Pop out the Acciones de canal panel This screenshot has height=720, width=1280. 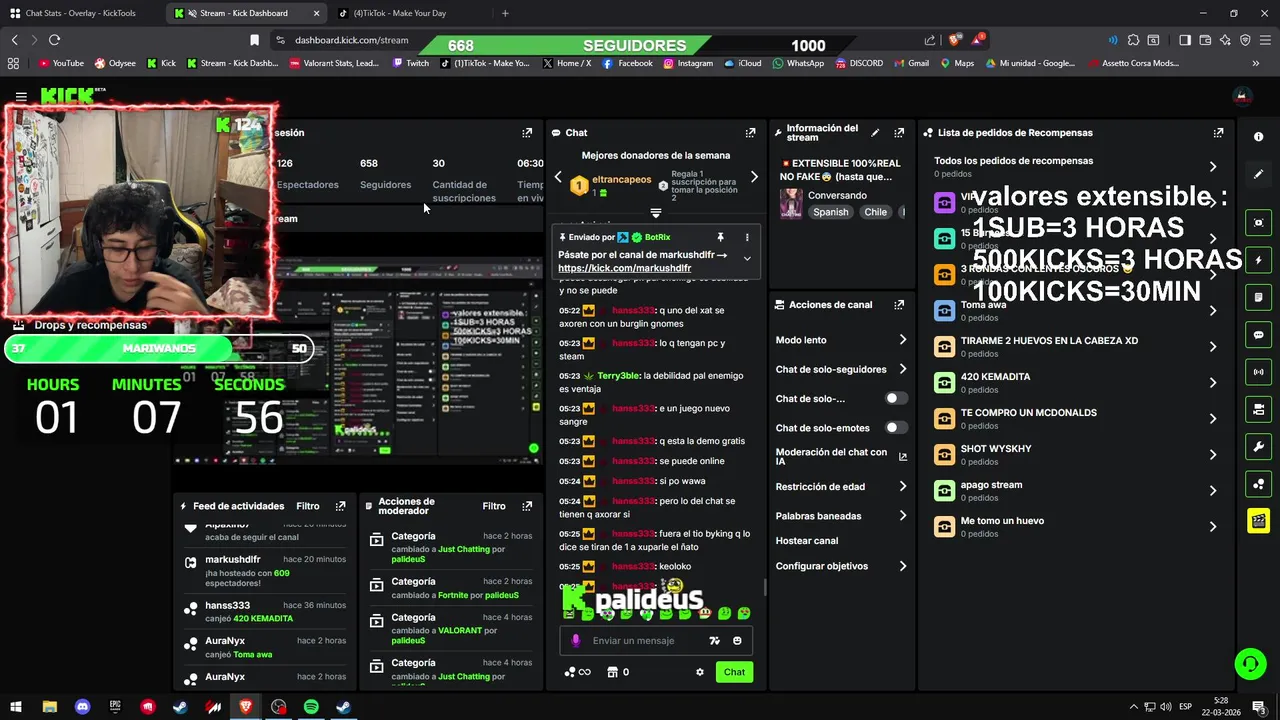(x=899, y=305)
